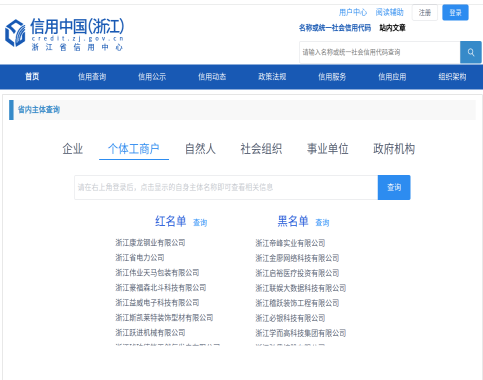The image size is (483, 380).
Task: Select 名称或统一社会信用代码 search option
Action: pyautogui.click(x=335, y=28)
